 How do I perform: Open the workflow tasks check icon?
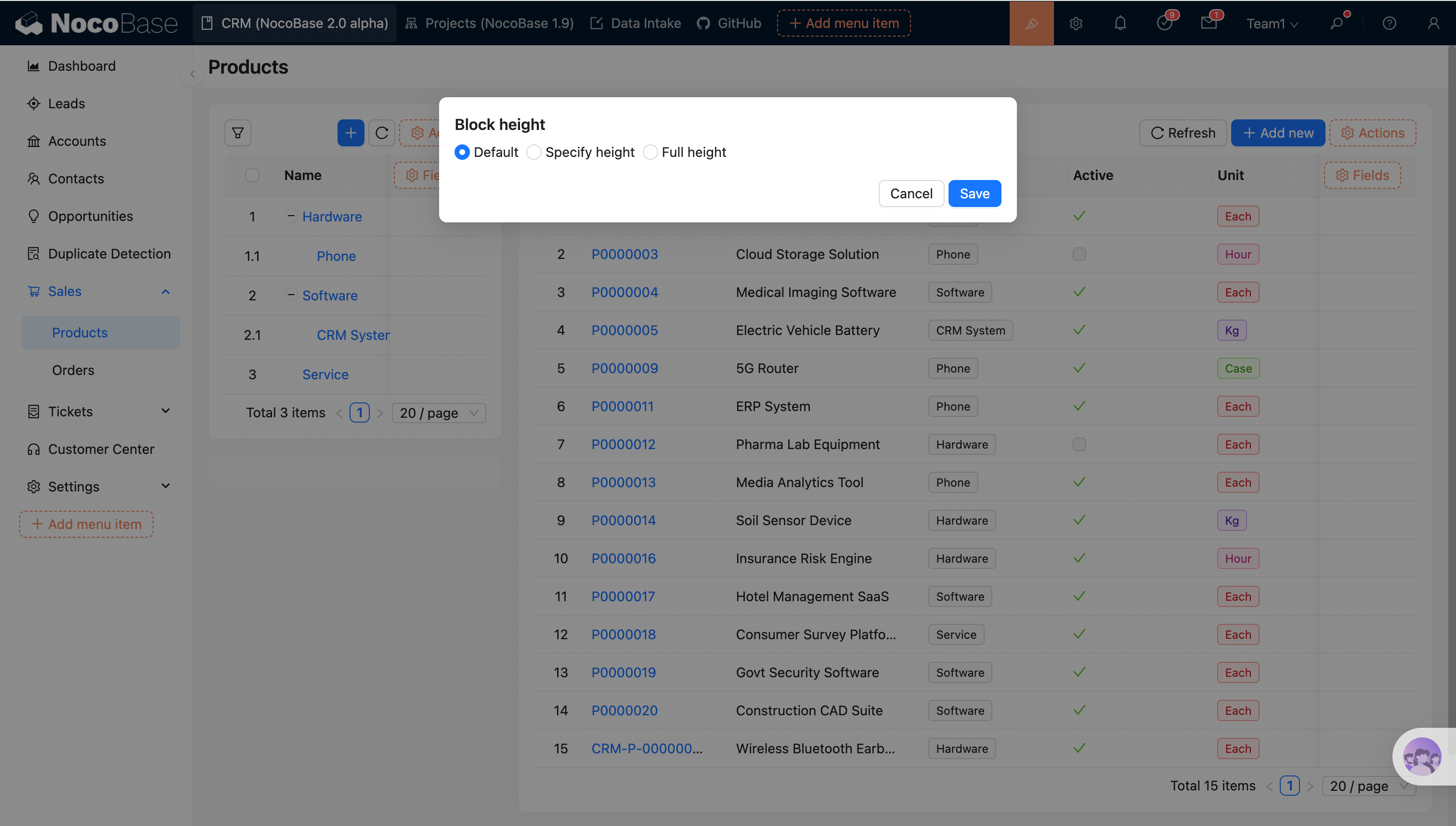(x=1164, y=23)
